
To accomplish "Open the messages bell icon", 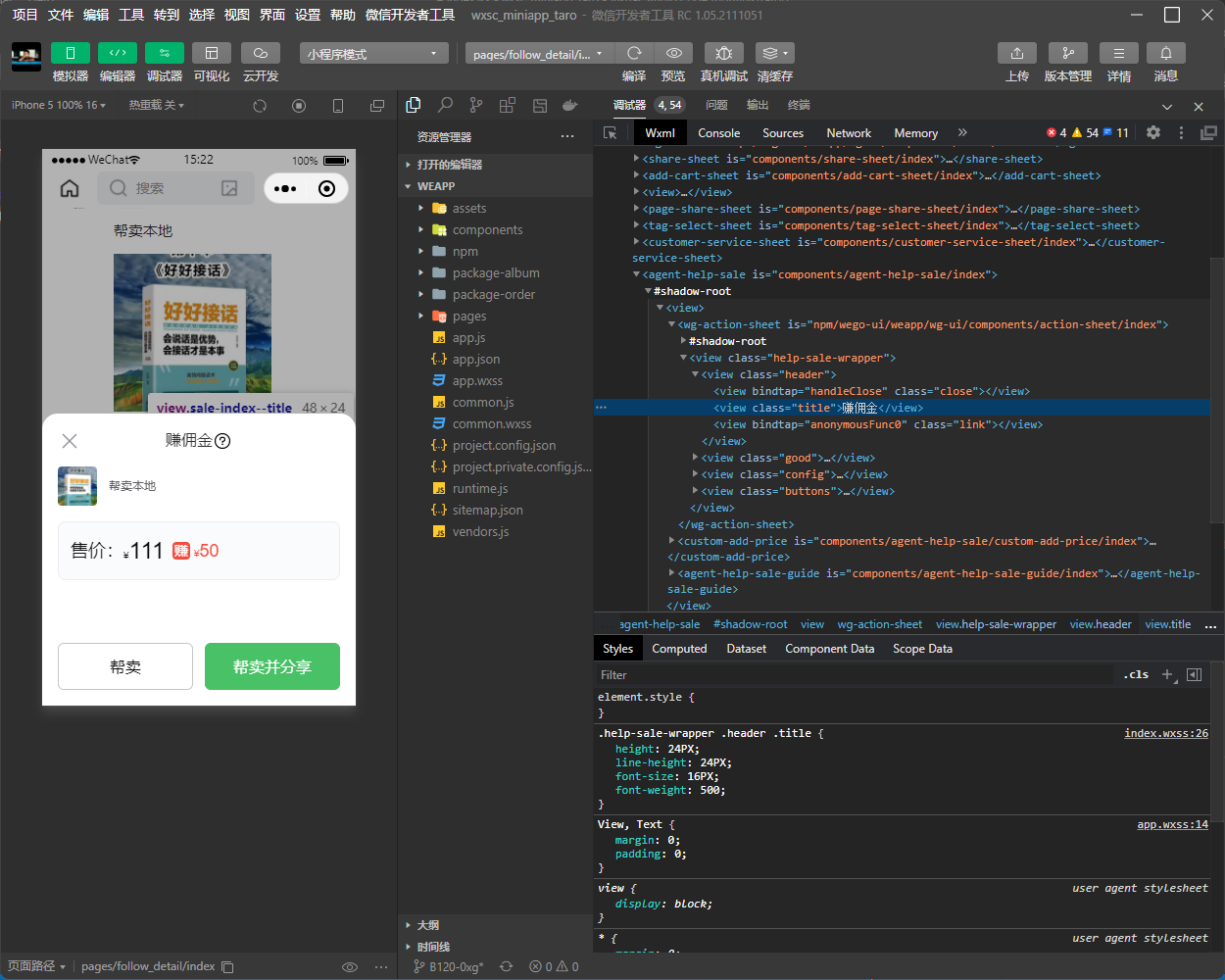I will tap(1166, 53).
